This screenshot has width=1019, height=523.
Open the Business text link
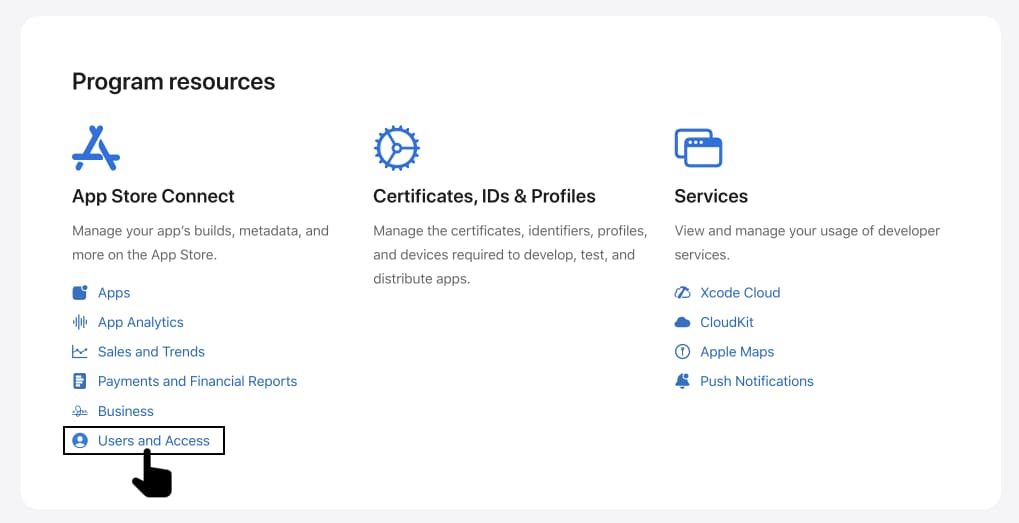point(126,411)
